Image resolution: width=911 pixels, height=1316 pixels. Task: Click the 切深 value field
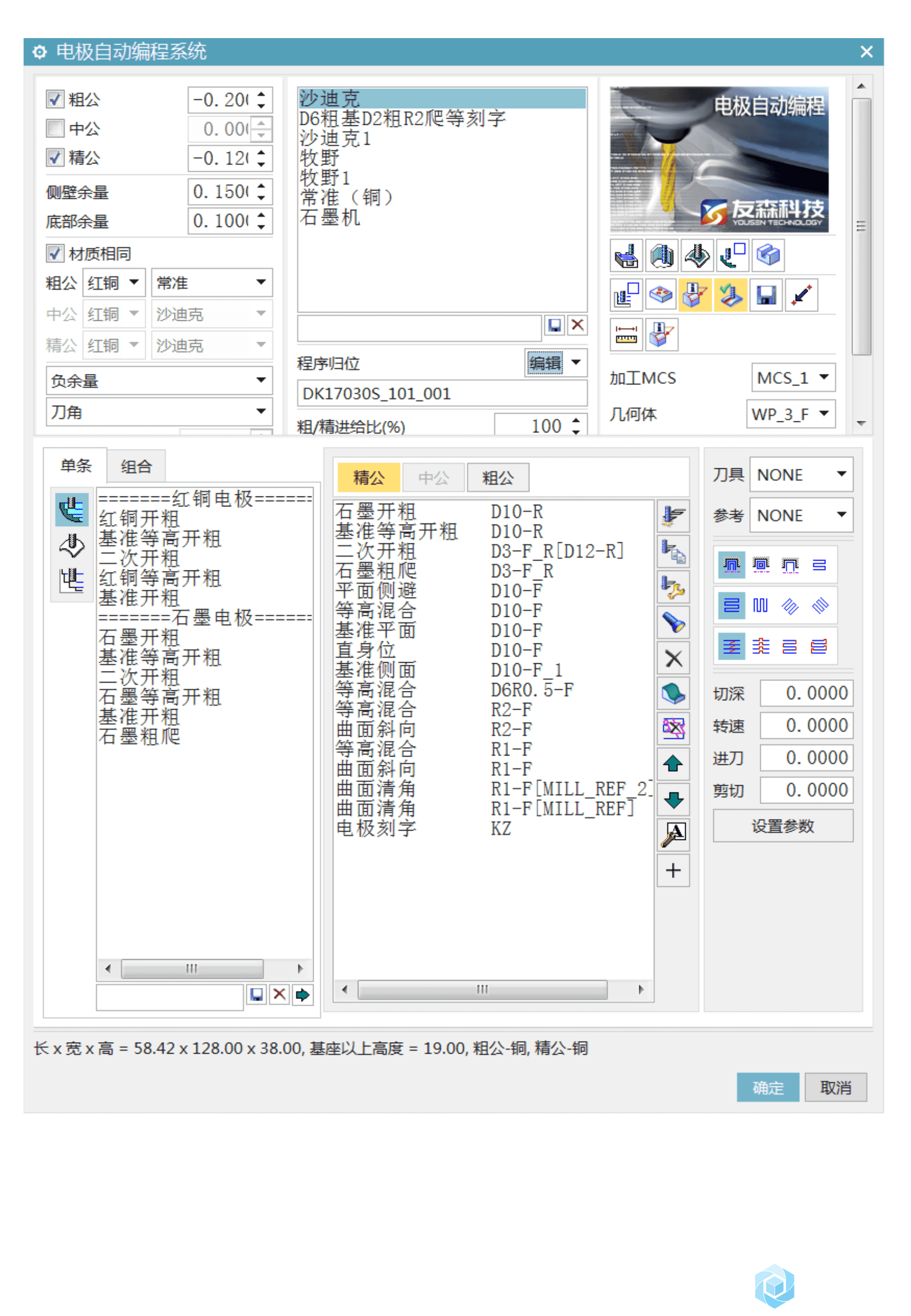807,693
